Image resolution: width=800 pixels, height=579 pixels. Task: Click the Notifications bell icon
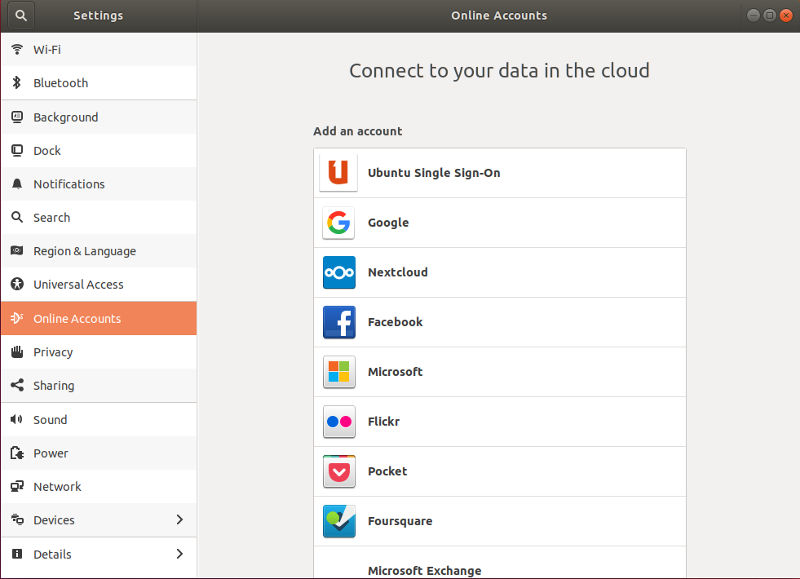pyautogui.click(x=16, y=184)
